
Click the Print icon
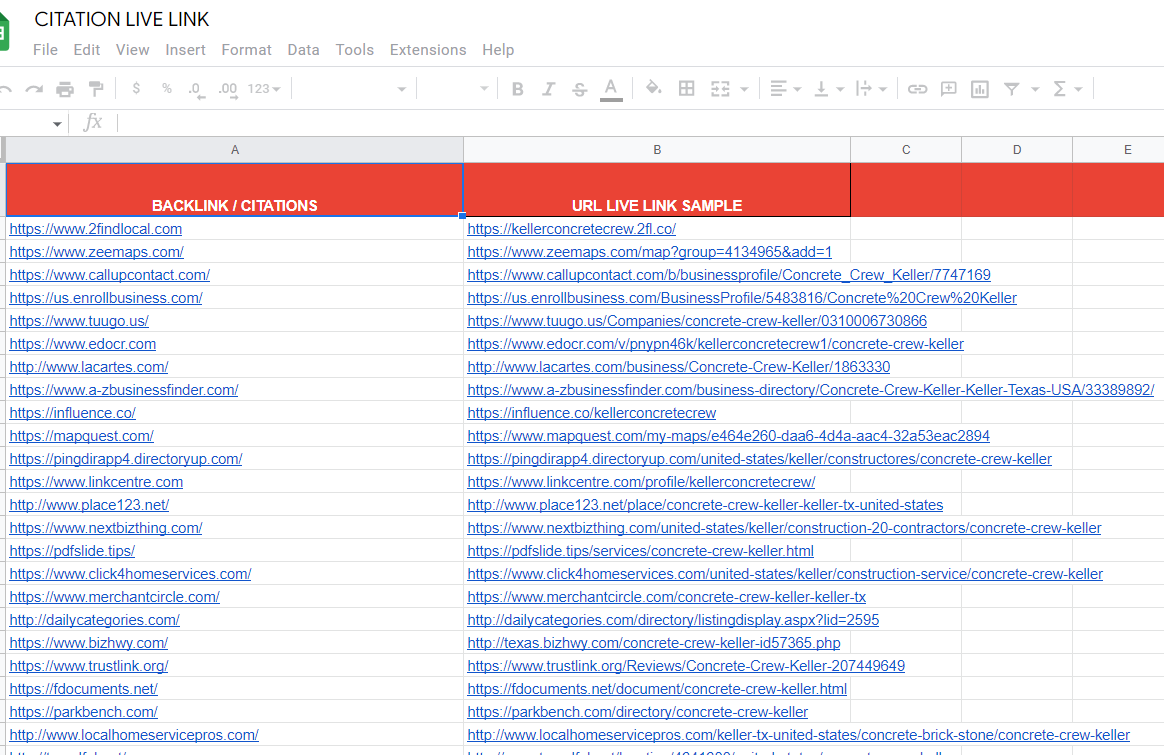tap(65, 89)
